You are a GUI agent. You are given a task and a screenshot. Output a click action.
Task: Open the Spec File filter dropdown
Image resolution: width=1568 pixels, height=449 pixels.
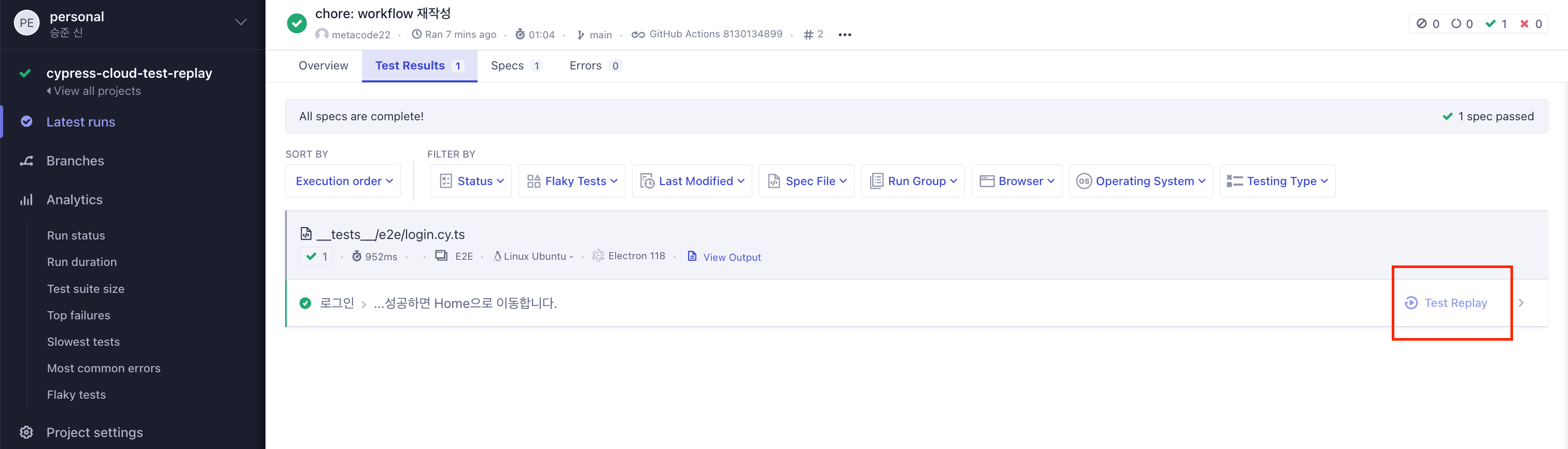coord(806,181)
